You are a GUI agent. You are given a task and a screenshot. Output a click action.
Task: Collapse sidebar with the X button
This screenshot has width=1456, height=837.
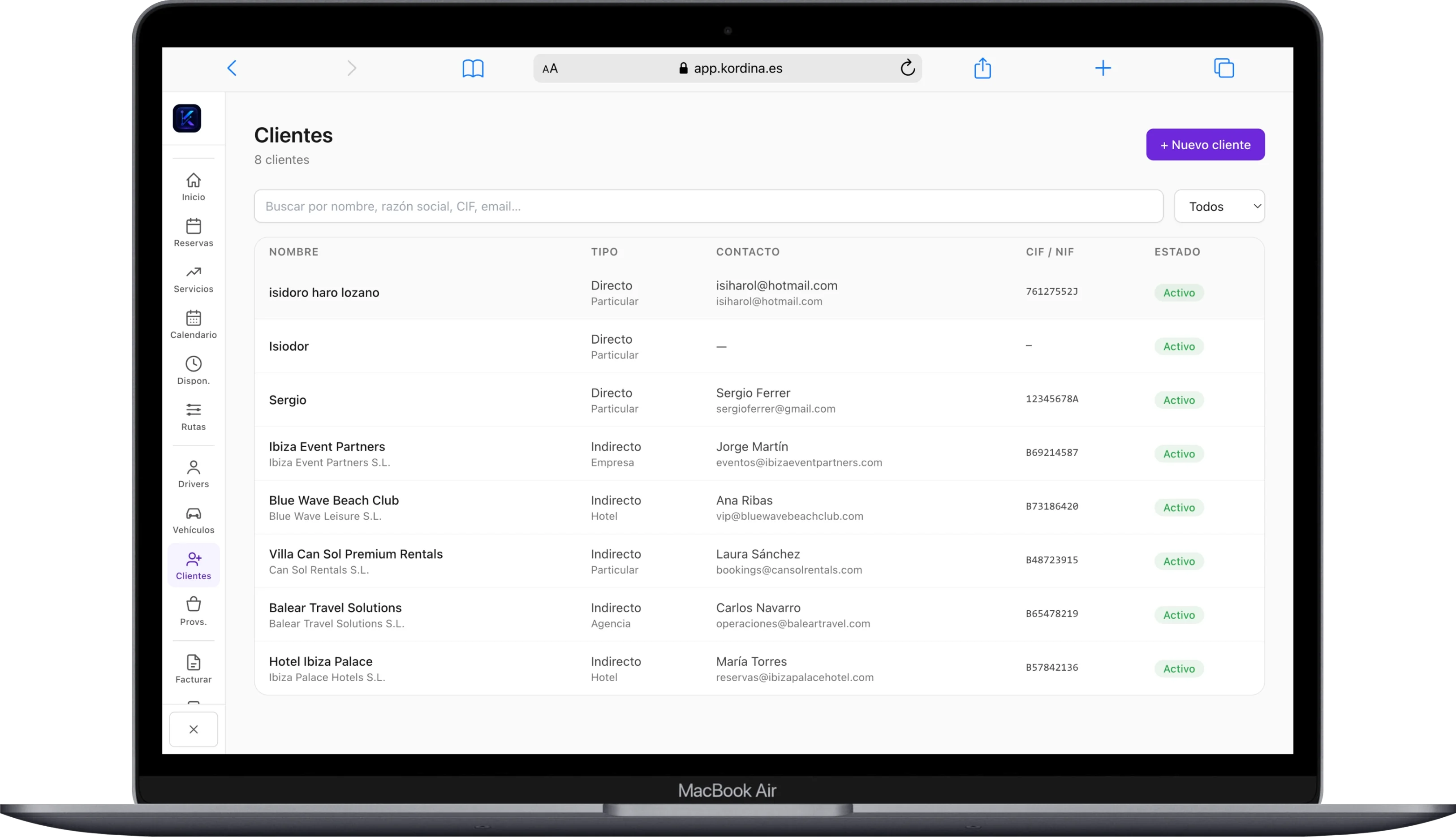(193, 729)
